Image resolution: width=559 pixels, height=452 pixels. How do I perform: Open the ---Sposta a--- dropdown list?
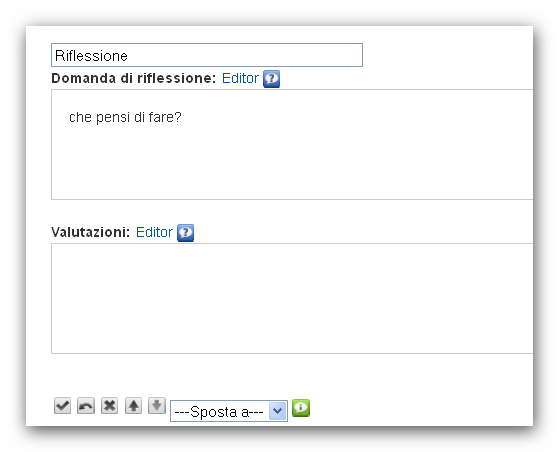229,411
